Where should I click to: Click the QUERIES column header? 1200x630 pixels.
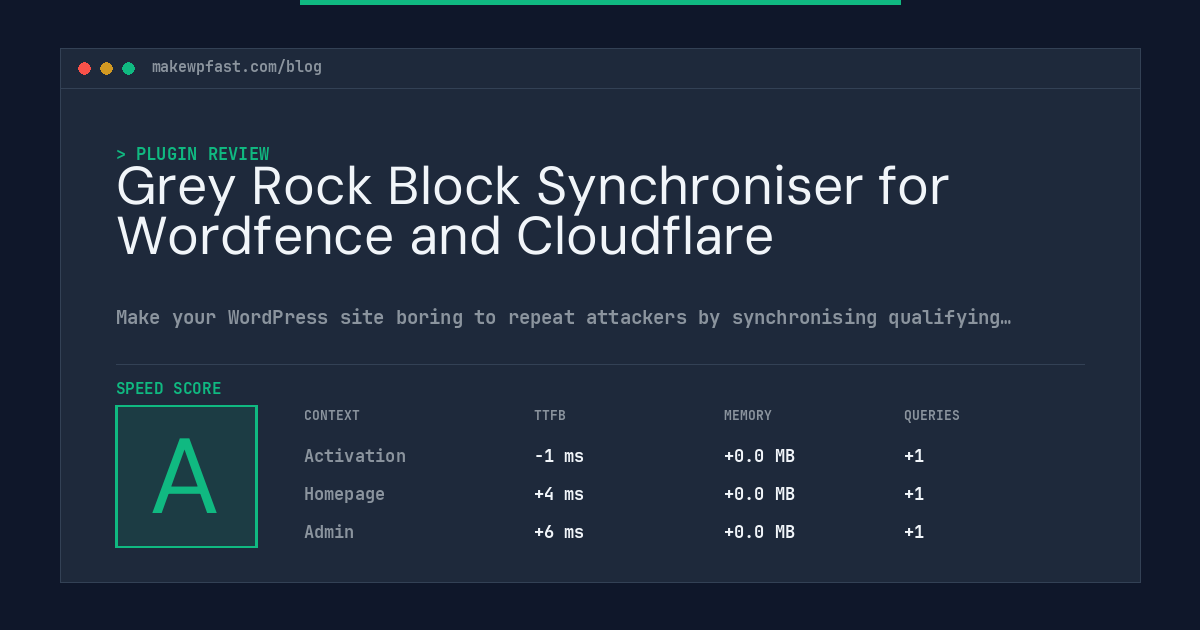pyautogui.click(x=932, y=416)
